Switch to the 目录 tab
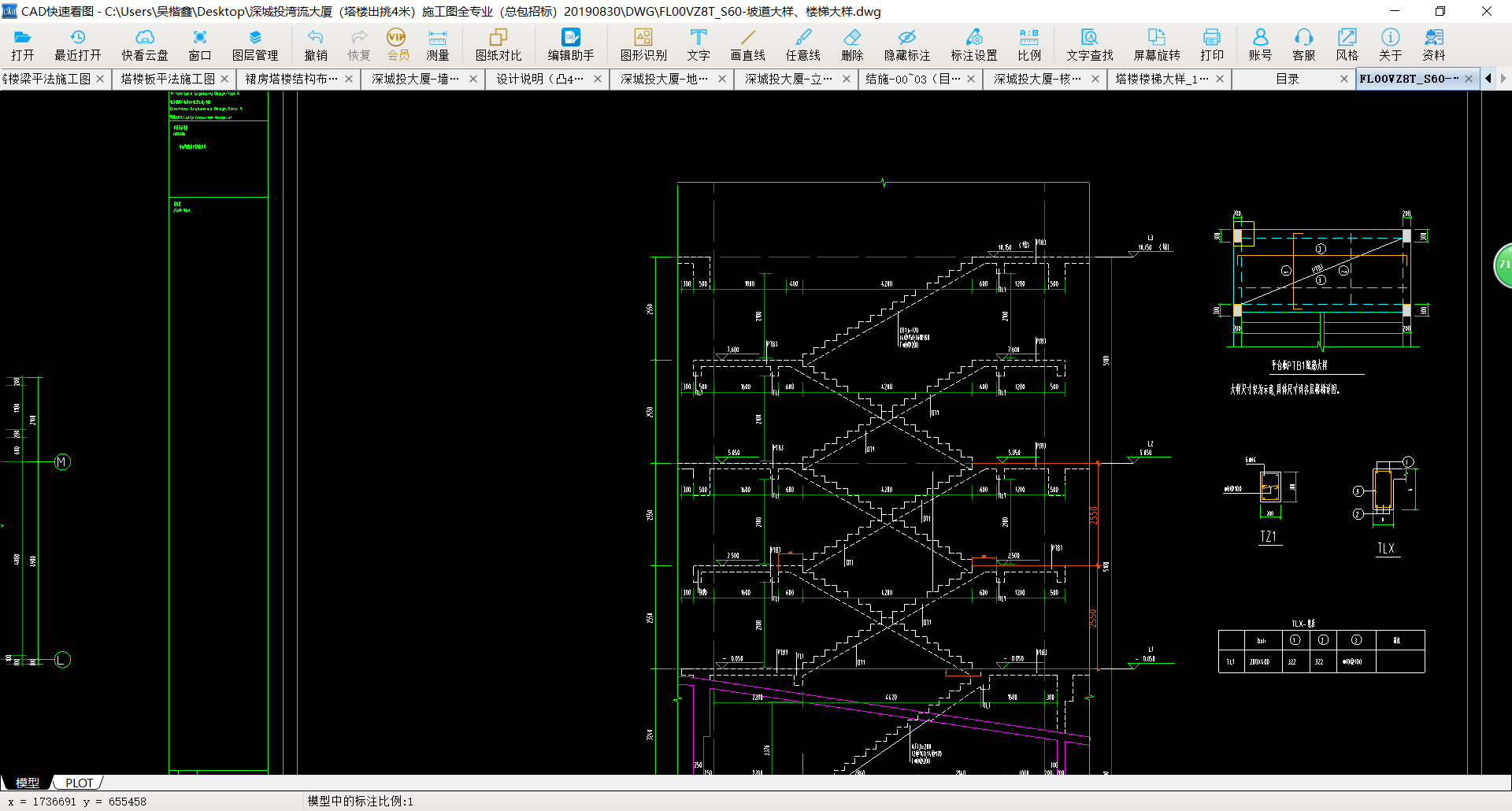Image resolution: width=1512 pixels, height=811 pixels. [x=1288, y=79]
